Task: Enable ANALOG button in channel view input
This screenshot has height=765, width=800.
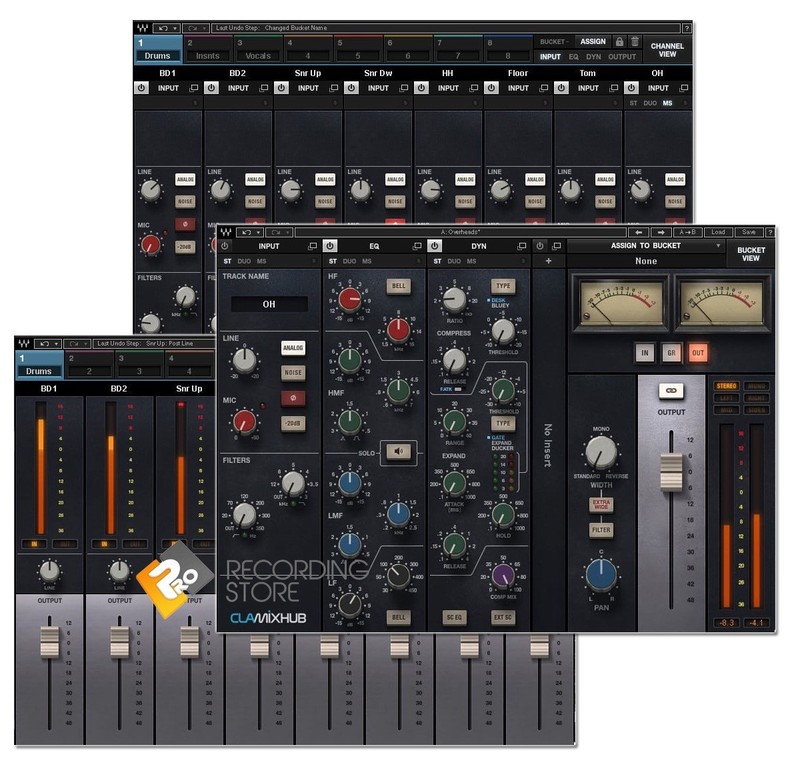Action: pos(293,348)
